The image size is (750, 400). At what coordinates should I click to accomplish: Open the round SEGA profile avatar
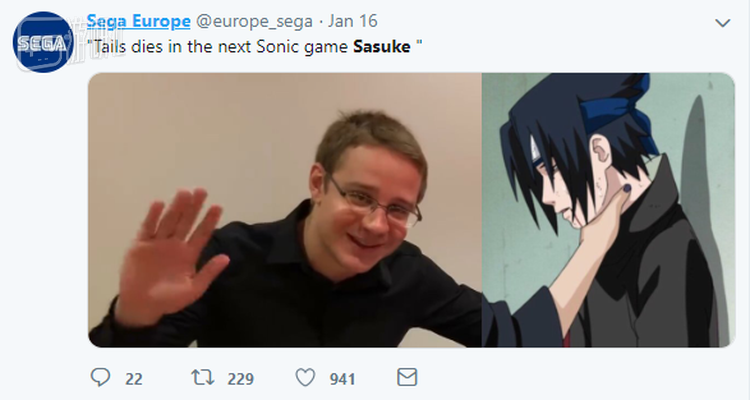(x=44, y=42)
